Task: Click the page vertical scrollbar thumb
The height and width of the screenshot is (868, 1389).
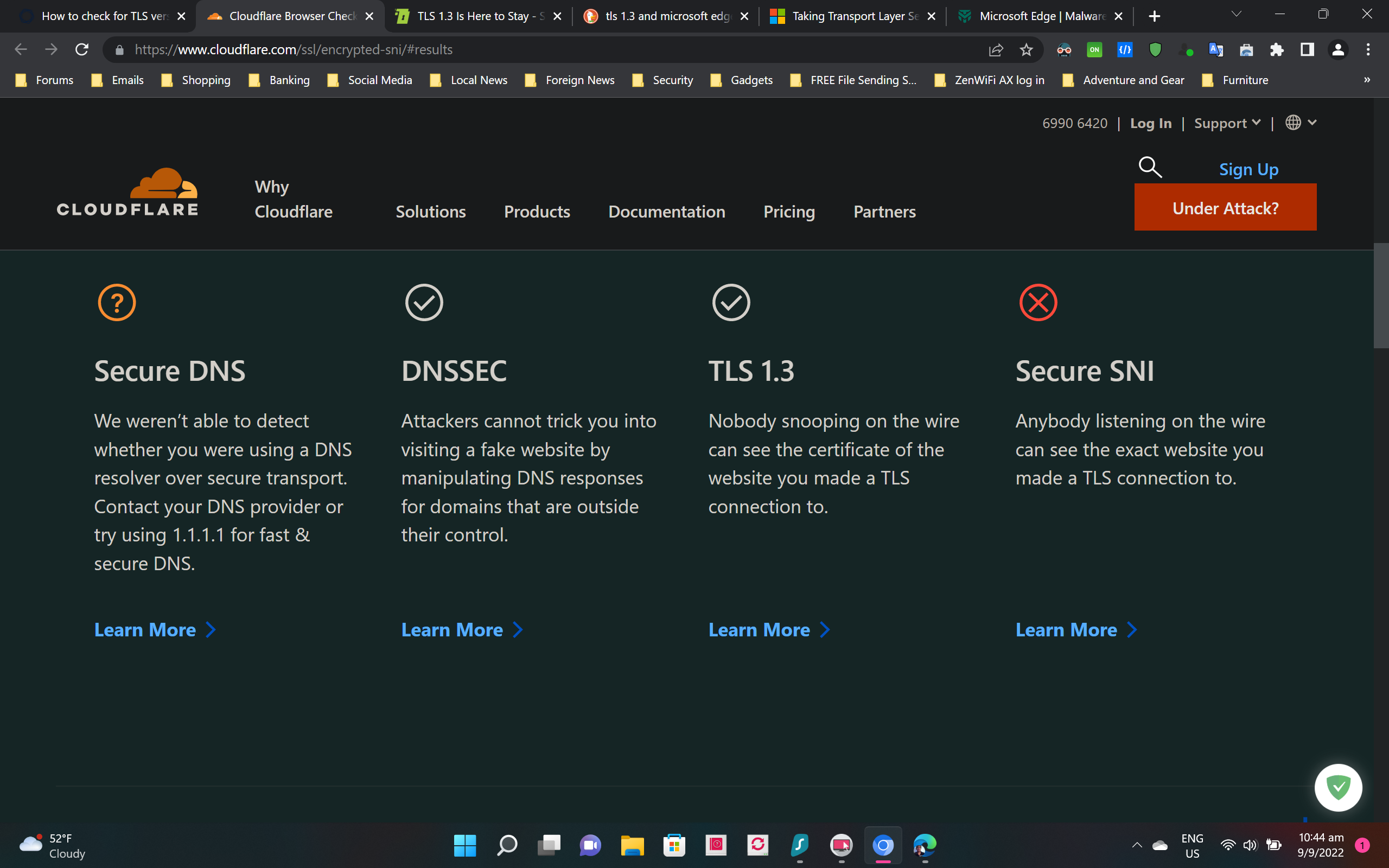Action: pyautogui.click(x=1380, y=295)
